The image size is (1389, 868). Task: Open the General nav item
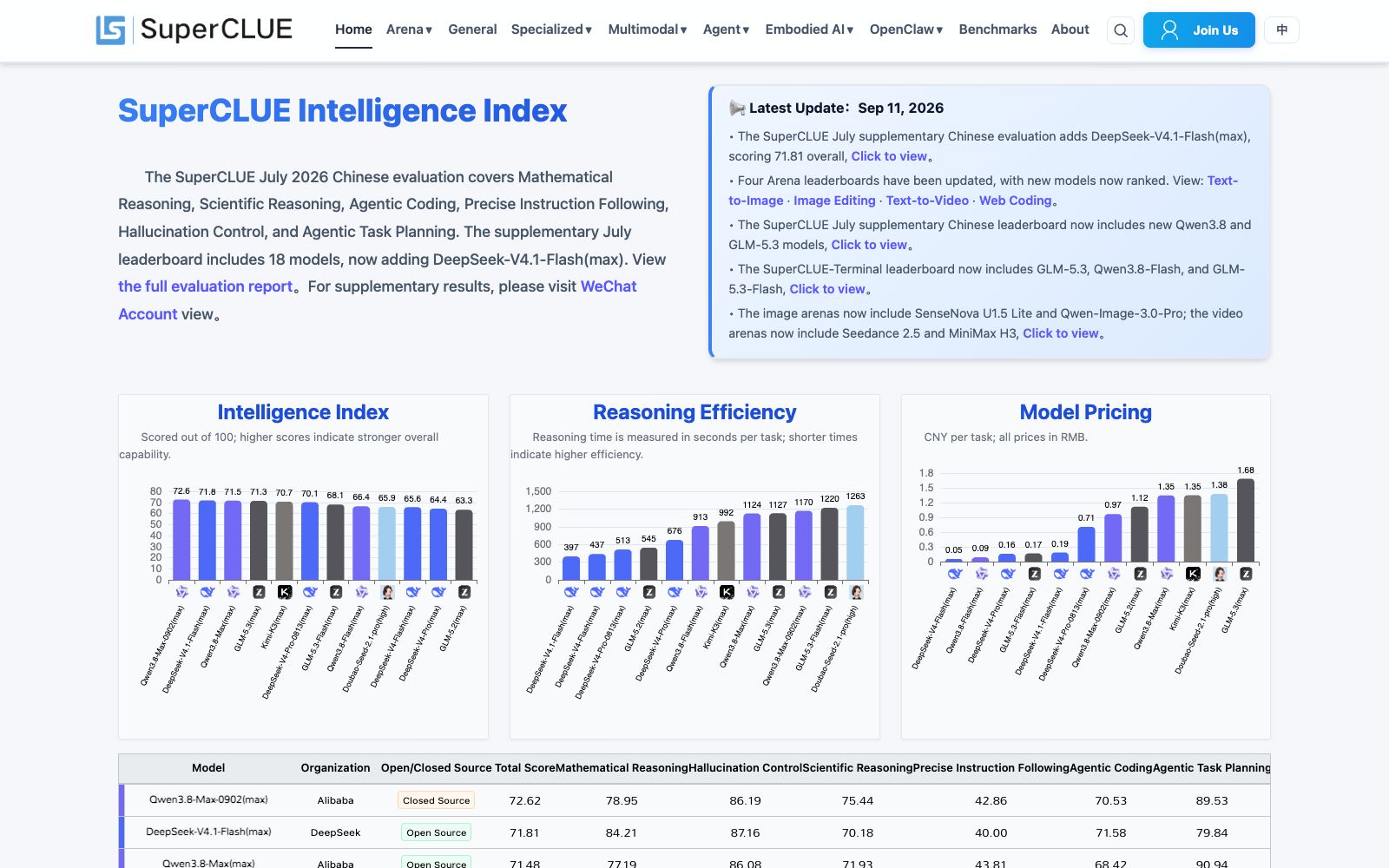click(472, 30)
